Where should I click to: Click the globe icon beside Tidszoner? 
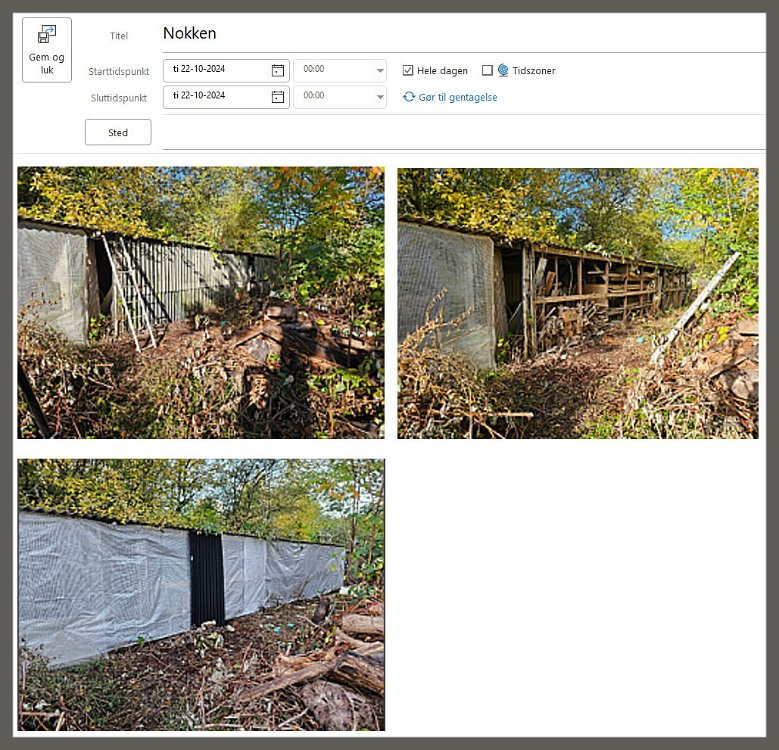pos(503,71)
